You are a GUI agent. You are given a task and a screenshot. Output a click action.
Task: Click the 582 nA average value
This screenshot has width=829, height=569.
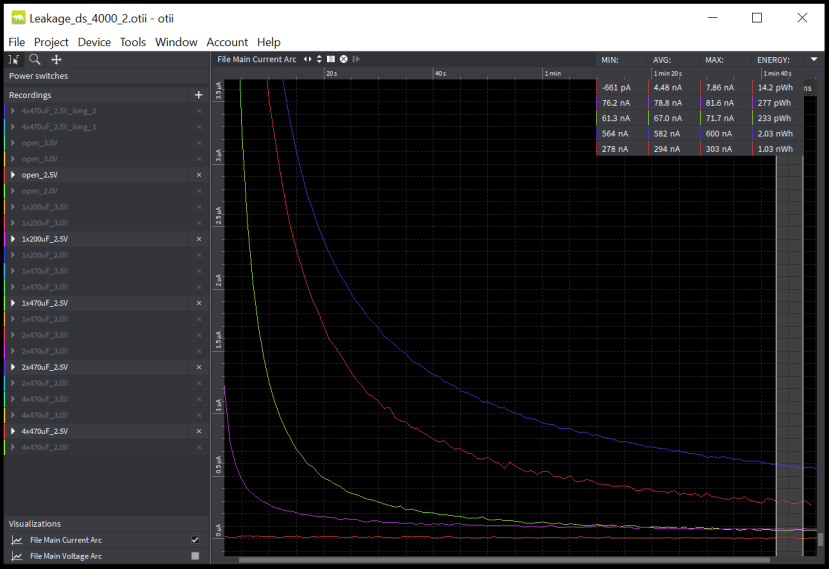[667, 134]
